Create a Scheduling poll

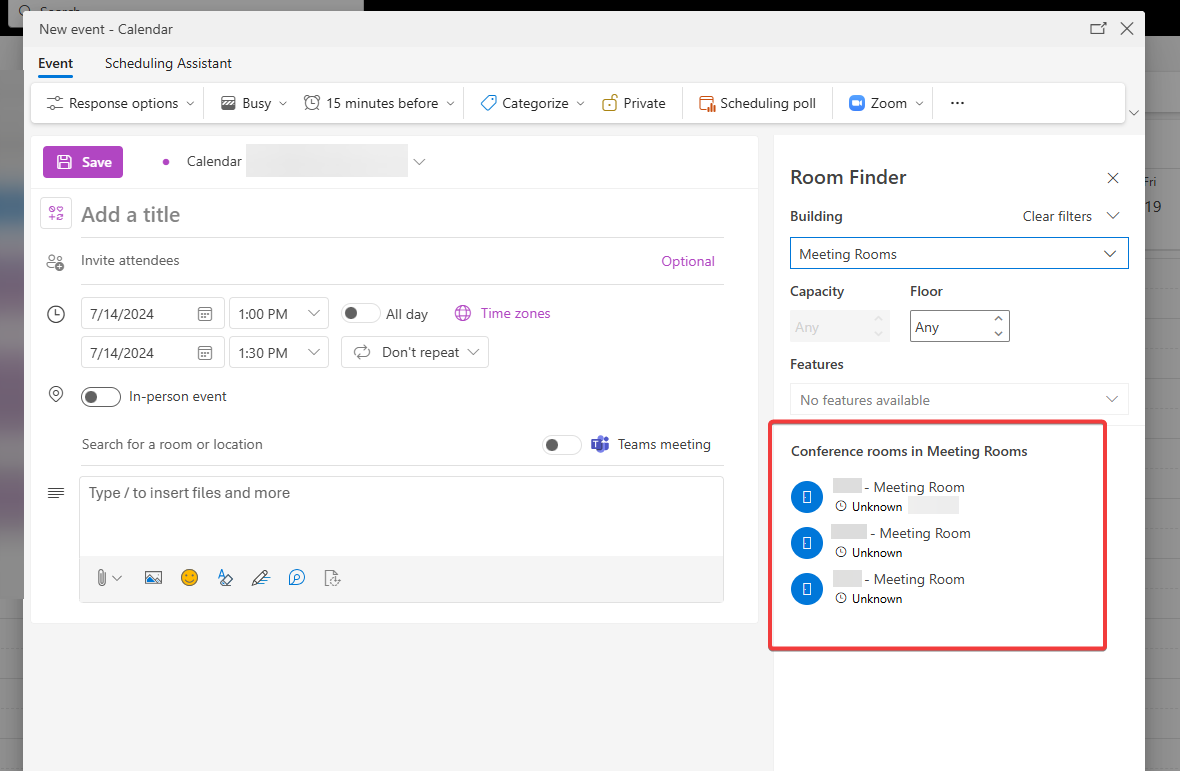(757, 103)
